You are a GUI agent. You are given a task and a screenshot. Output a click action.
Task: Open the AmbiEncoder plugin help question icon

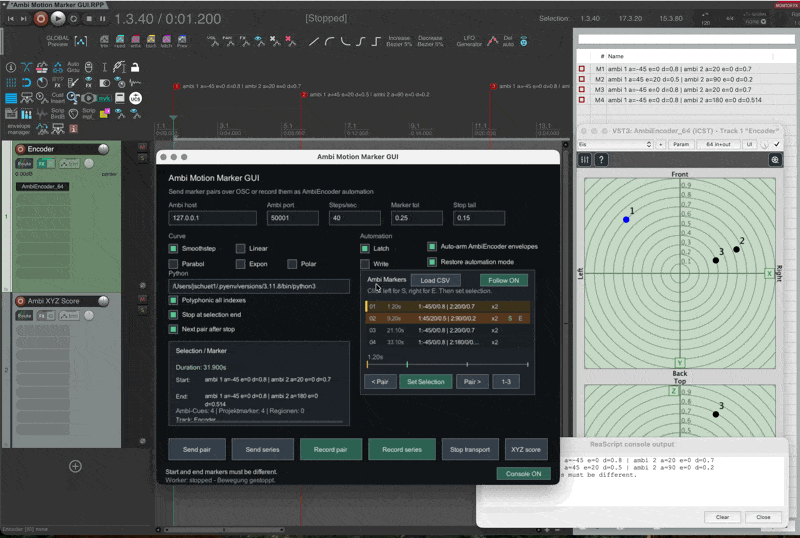pos(601,160)
